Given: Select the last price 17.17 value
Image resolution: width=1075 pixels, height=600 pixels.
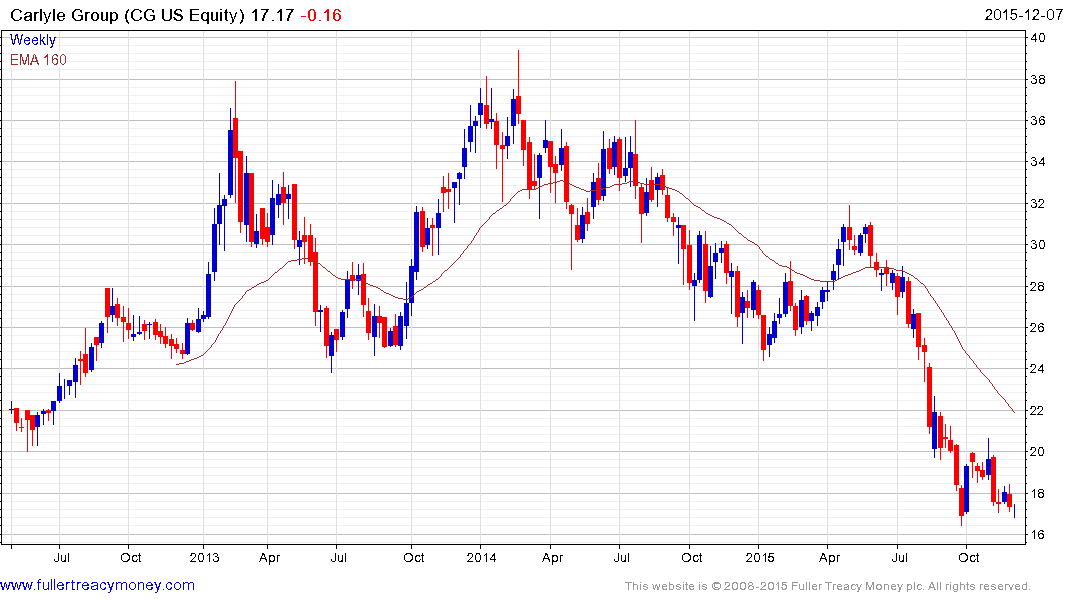Looking at the screenshot, I should 272,15.
